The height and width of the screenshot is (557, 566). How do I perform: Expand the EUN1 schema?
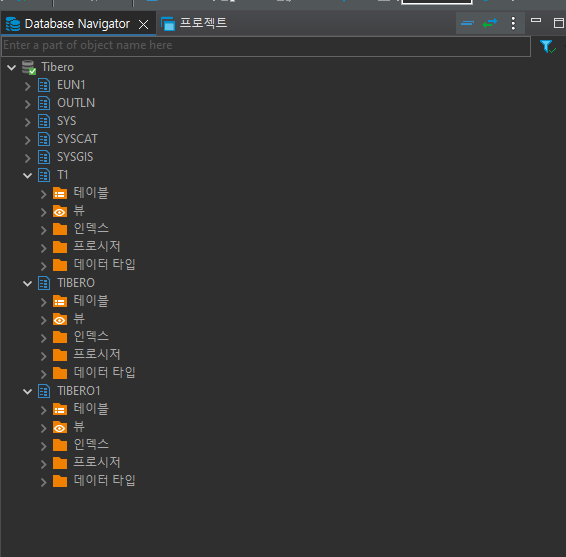point(27,86)
